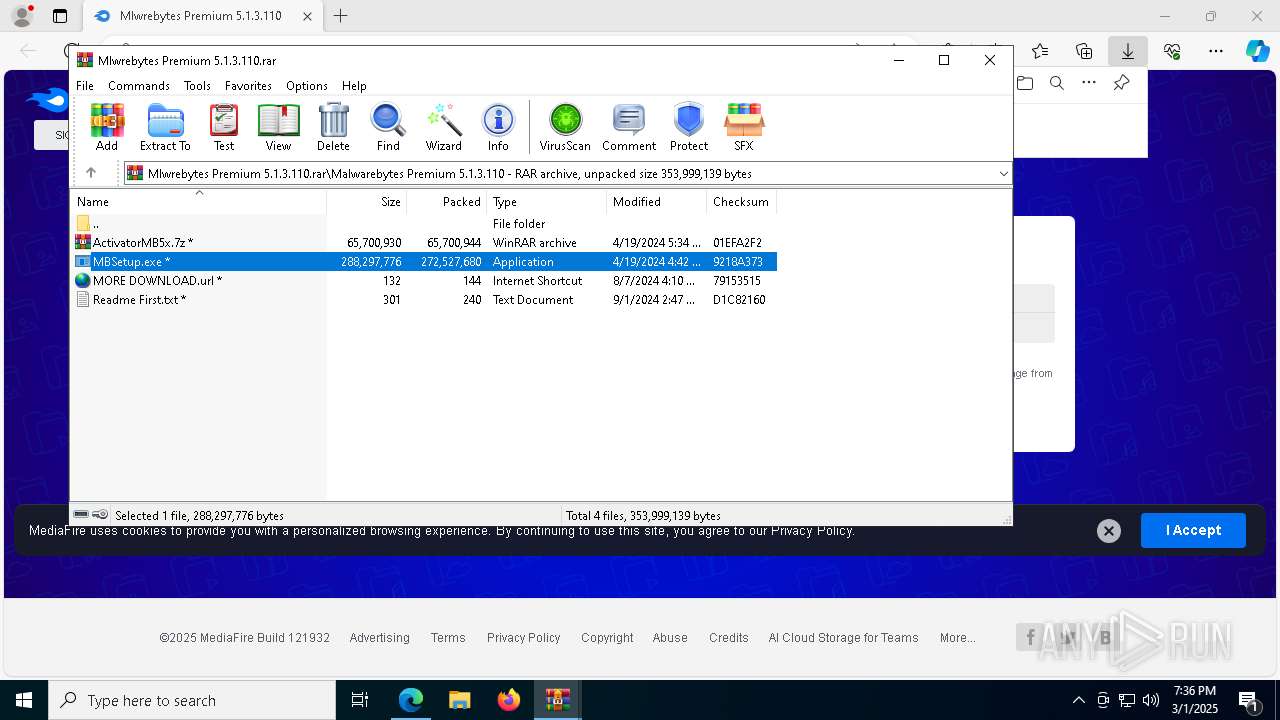Open the Find tool
The width and height of the screenshot is (1280, 720).
[x=388, y=127]
